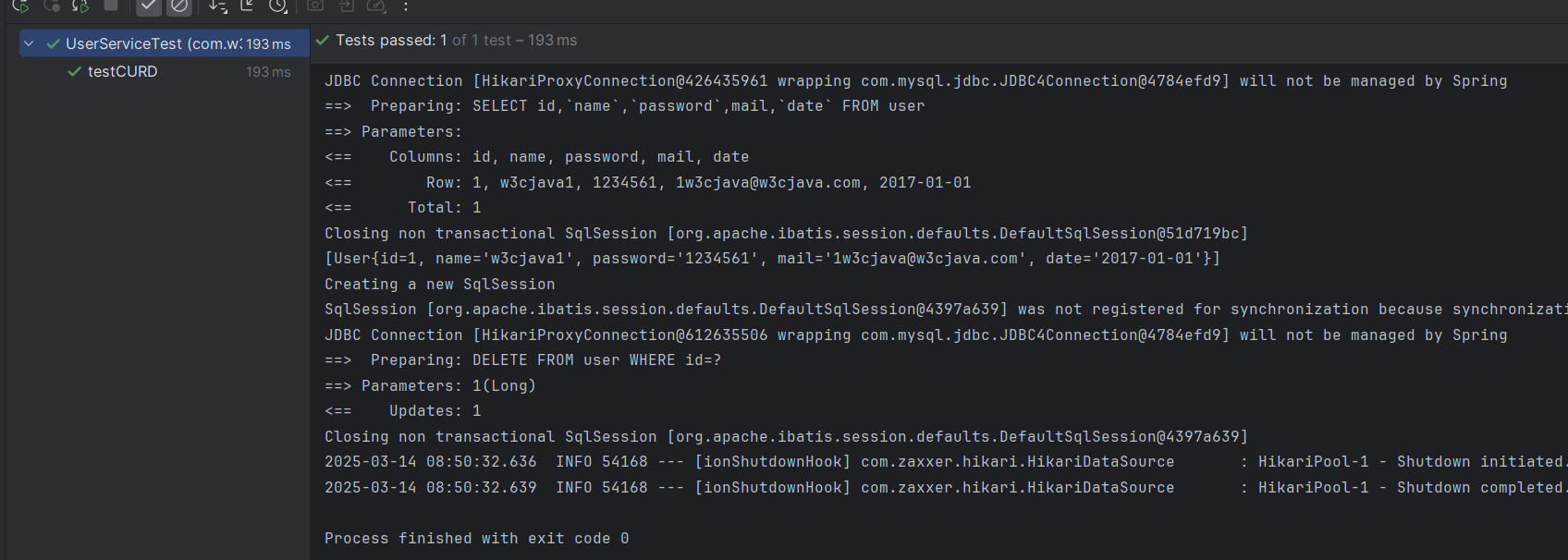The height and width of the screenshot is (560, 1568).
Task: Collapse the UserServiceTest tree node
Action: tap(29, 43)
